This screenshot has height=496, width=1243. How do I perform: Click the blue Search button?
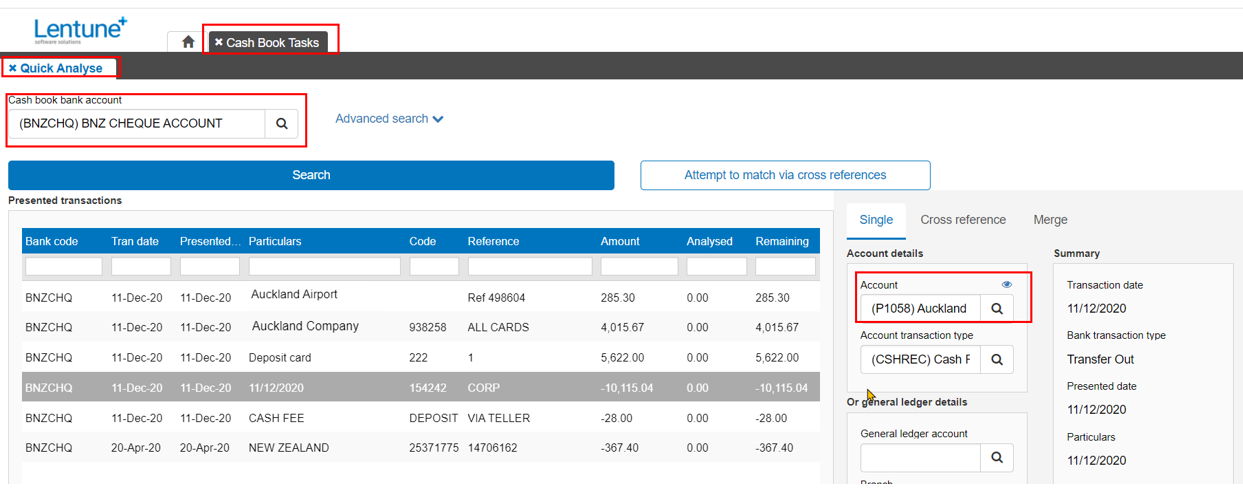coord(311,175)
